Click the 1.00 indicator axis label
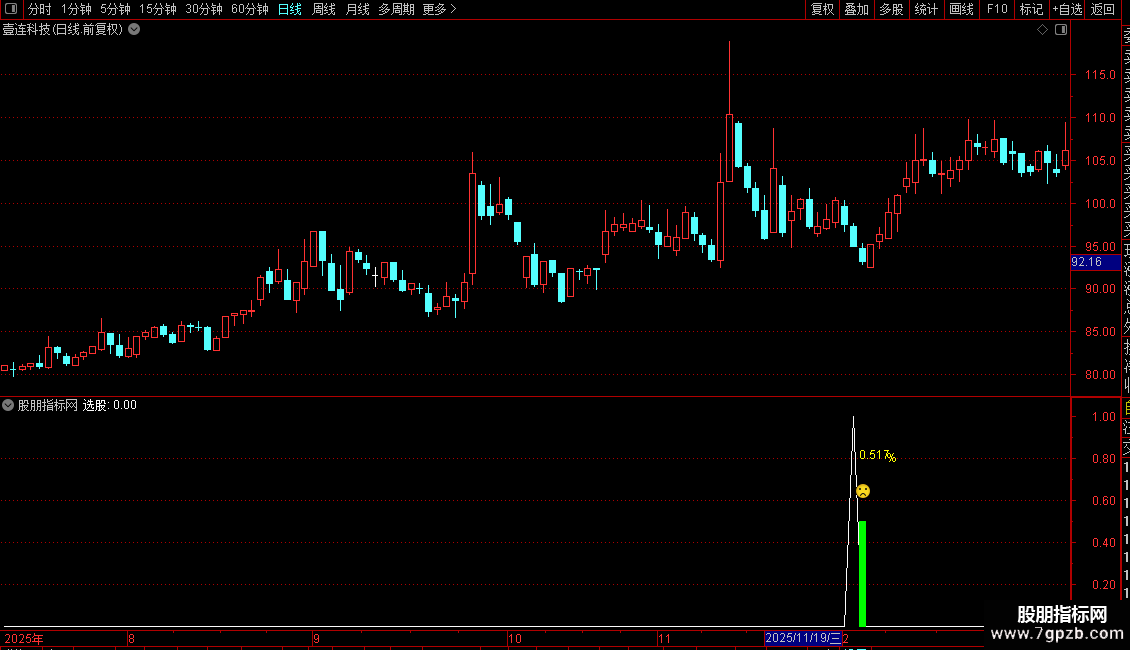The image size is (1130, 650). pos(1103,417)
